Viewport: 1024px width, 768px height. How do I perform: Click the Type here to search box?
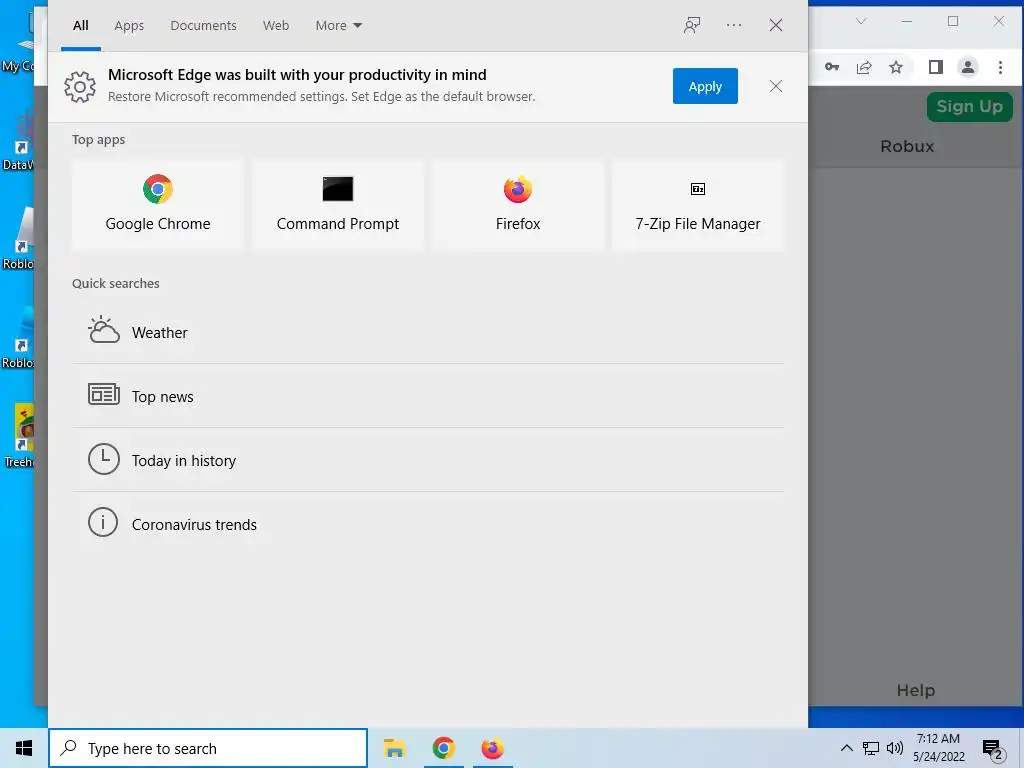click(208, 748)
